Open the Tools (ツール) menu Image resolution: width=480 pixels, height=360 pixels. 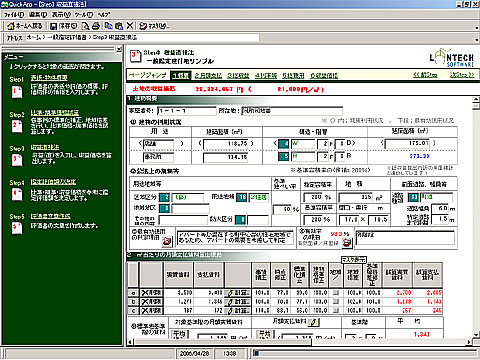84,15
